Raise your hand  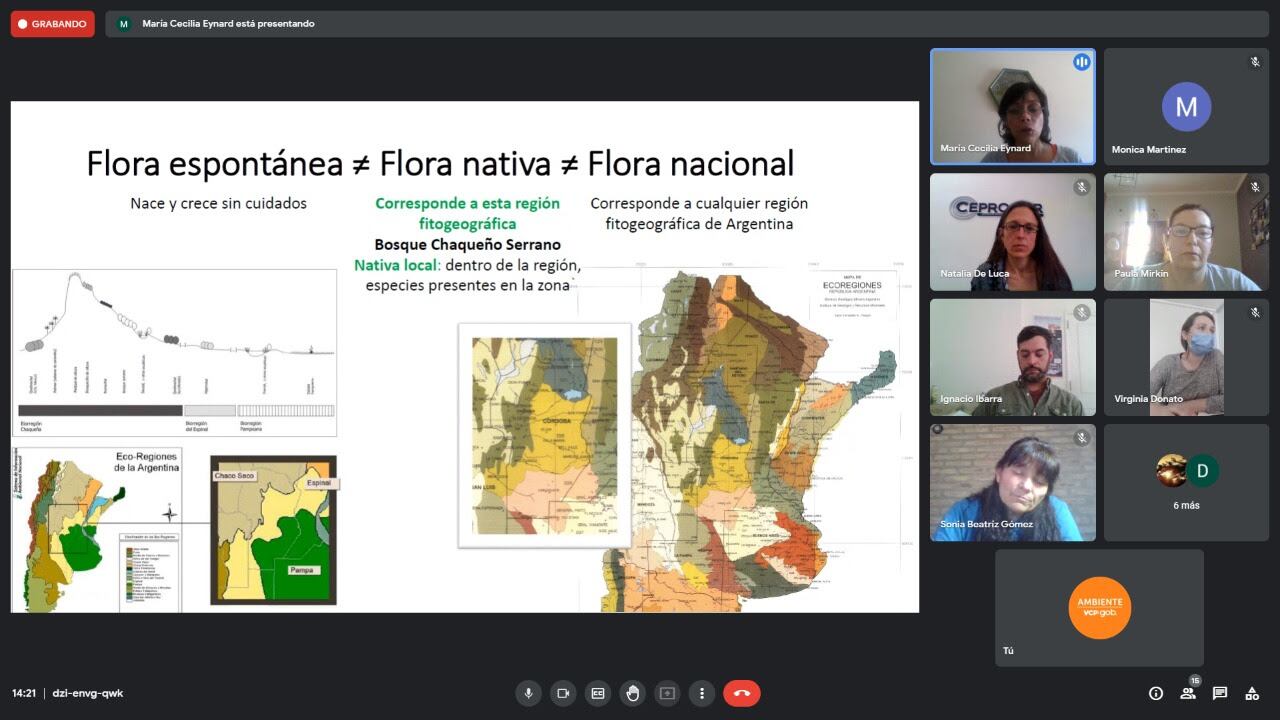coord(633,693)
